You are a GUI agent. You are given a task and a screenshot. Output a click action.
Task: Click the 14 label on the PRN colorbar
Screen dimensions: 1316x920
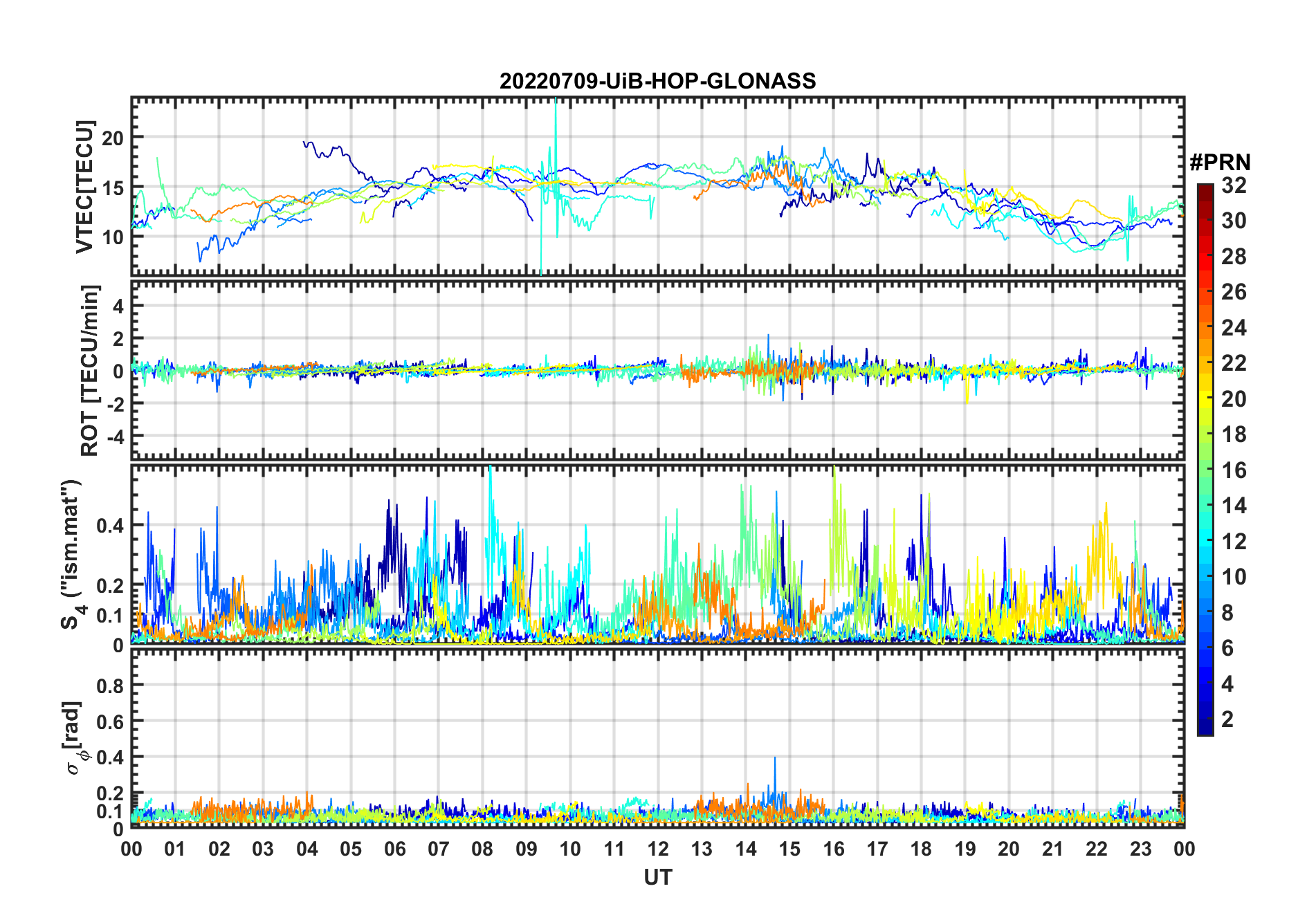[1234, 506]
